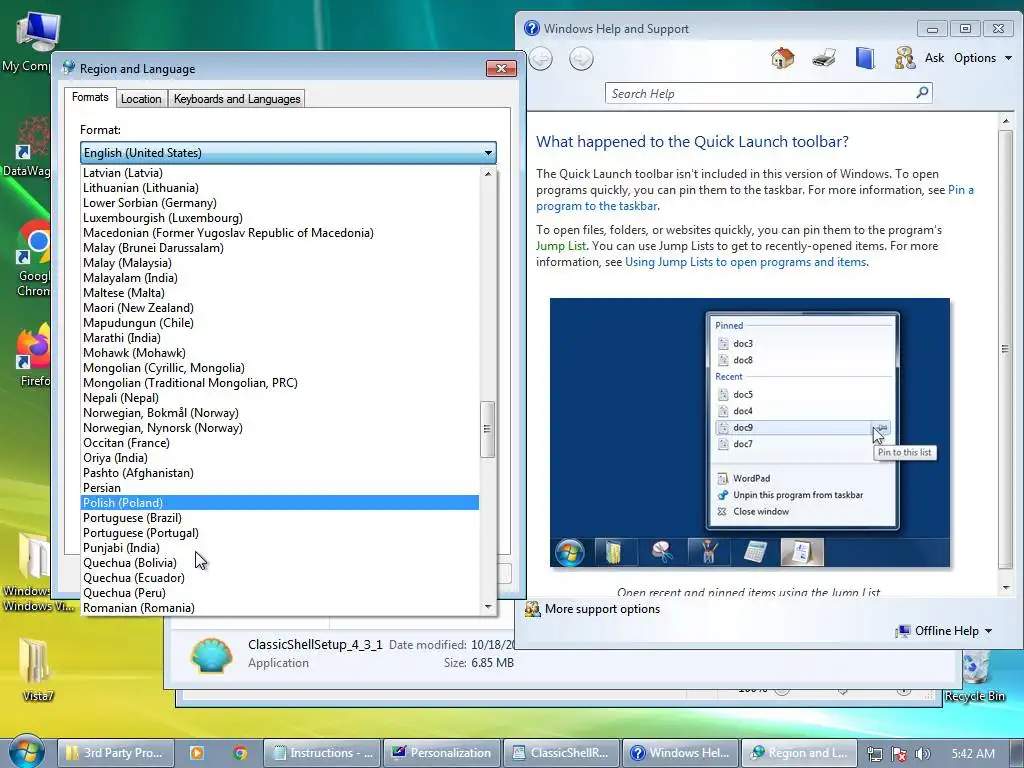1024x768 pixels.
Task: Open Using Jump Lists to open programs link
Action: coord(746,262)
